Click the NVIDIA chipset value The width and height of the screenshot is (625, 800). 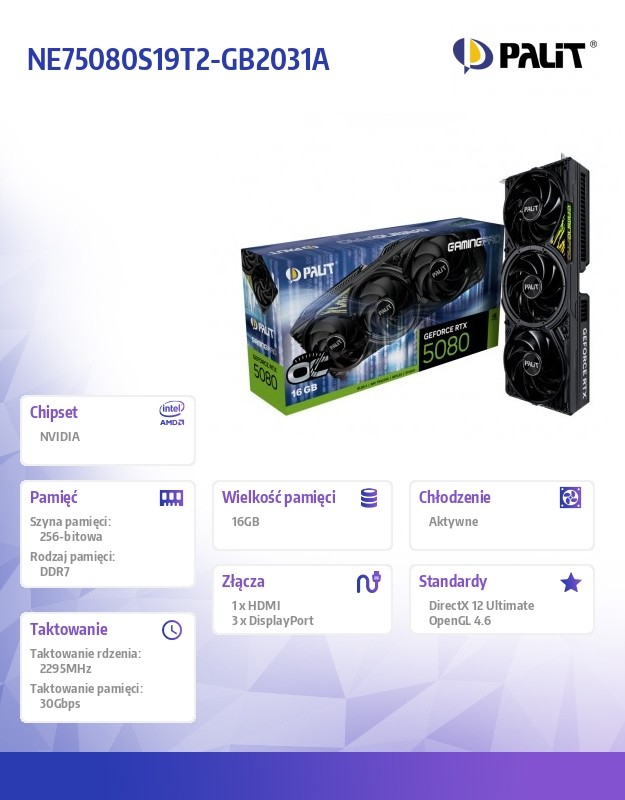(x=60, y=437)
